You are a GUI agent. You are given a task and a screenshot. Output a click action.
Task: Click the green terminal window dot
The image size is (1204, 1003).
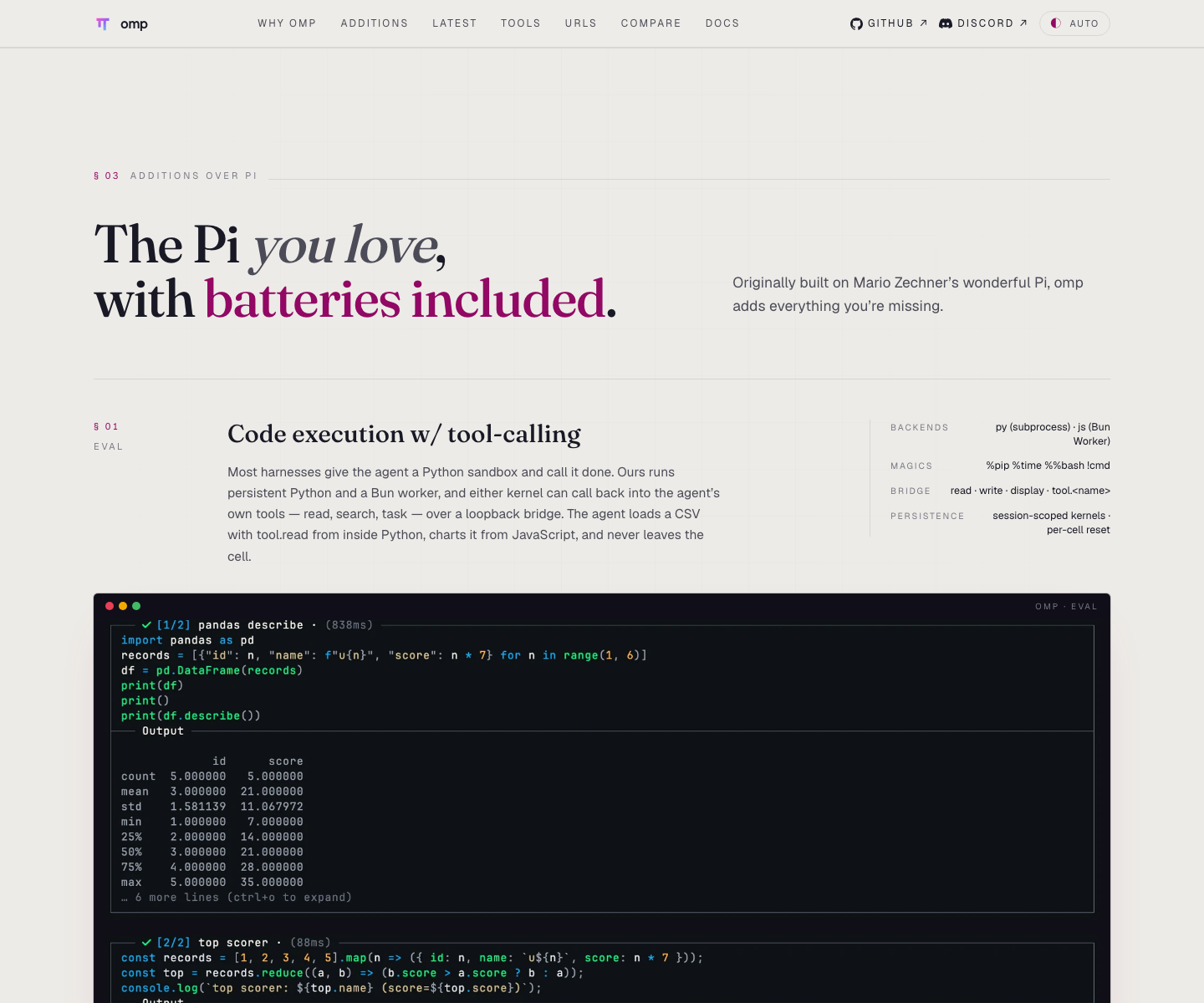pyautogui.click(x=136, y=606)
